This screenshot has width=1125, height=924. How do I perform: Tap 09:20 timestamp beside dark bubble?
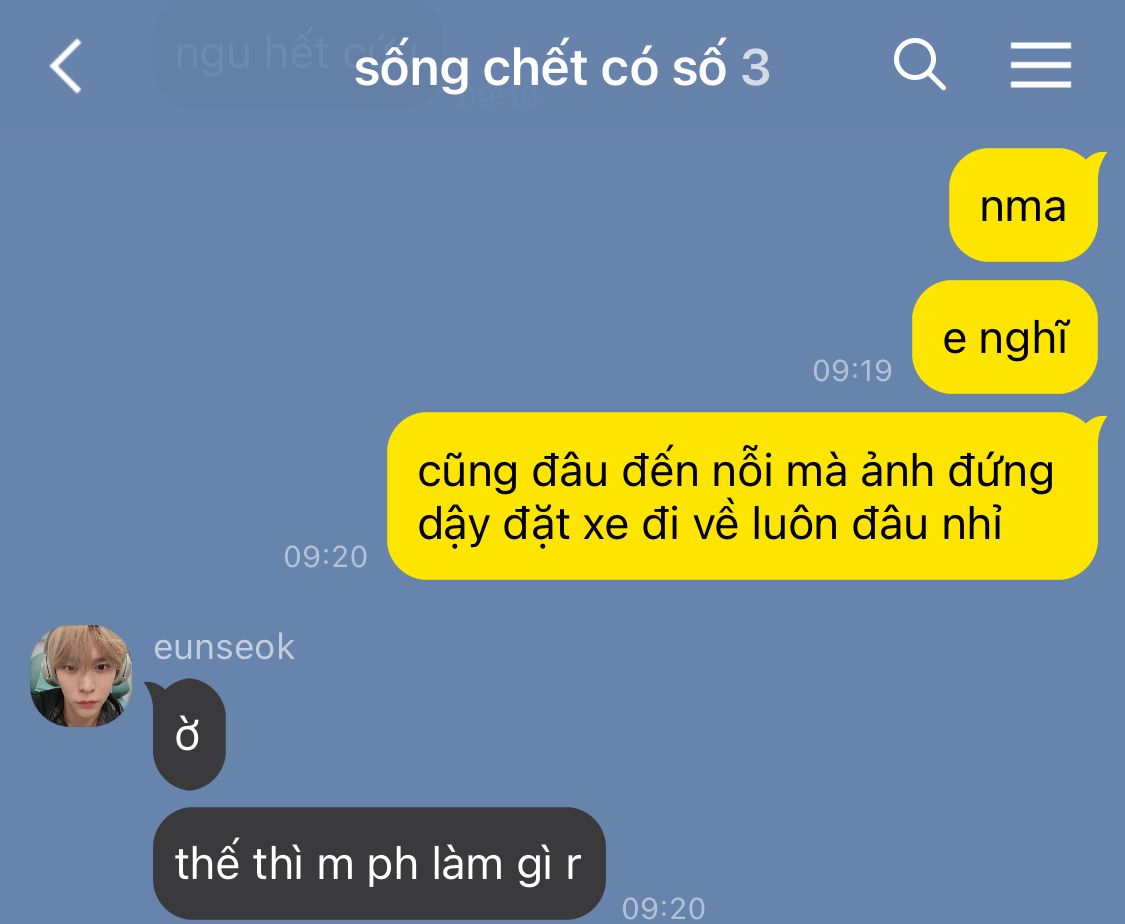point(664,908)
